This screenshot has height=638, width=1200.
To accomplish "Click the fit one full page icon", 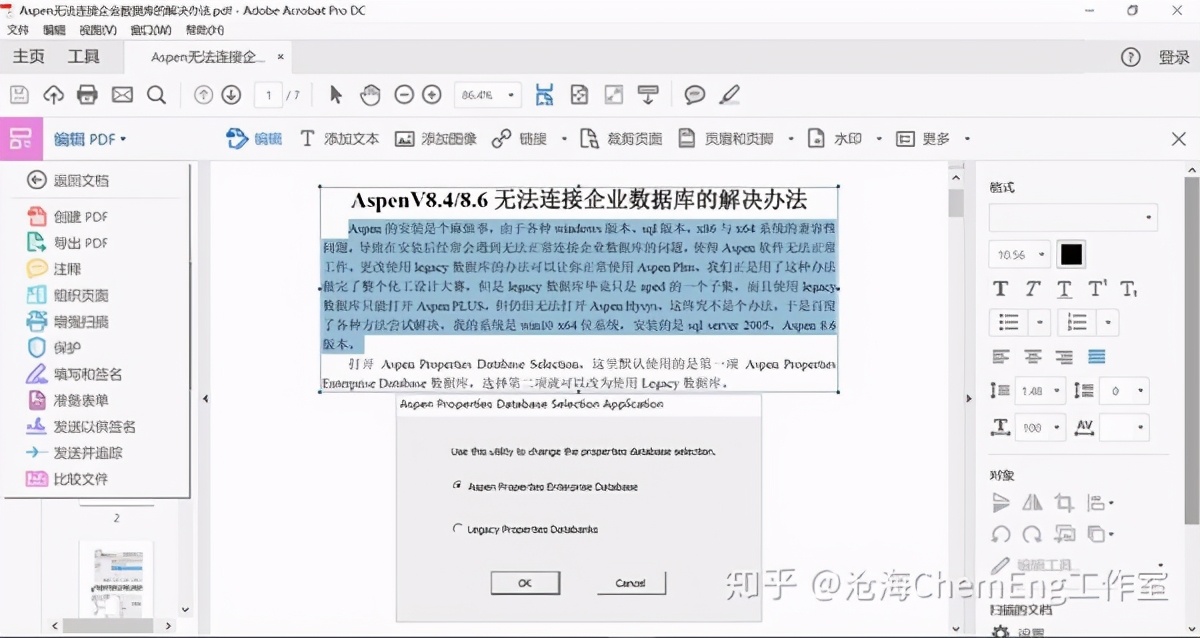I will pyautogui.click(x=579, y=95).
